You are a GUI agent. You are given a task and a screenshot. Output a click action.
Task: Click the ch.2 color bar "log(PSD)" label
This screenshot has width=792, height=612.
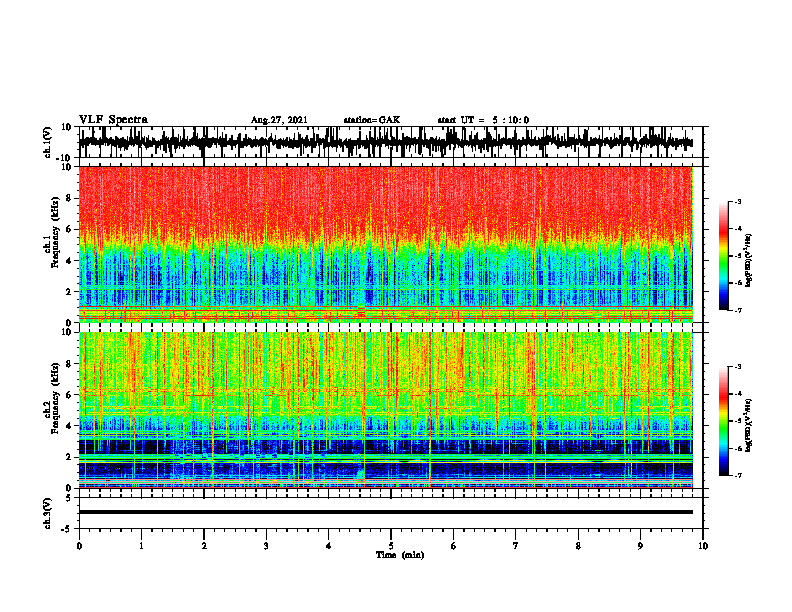click(749, 425)
